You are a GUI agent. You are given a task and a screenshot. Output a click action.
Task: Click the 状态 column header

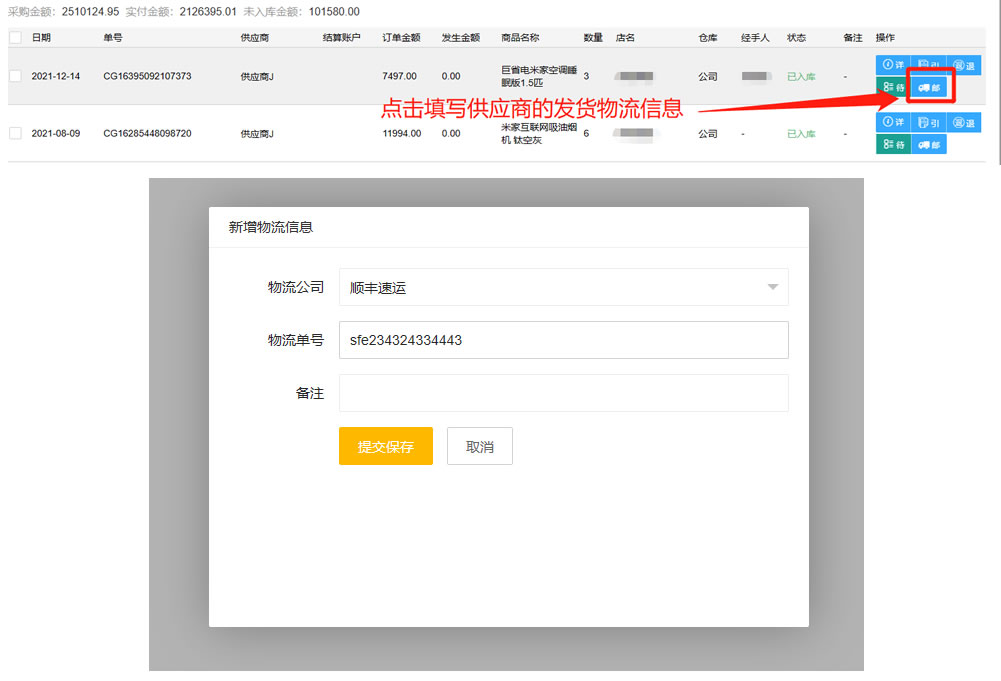pyautogui.click(x=796, y=38)
